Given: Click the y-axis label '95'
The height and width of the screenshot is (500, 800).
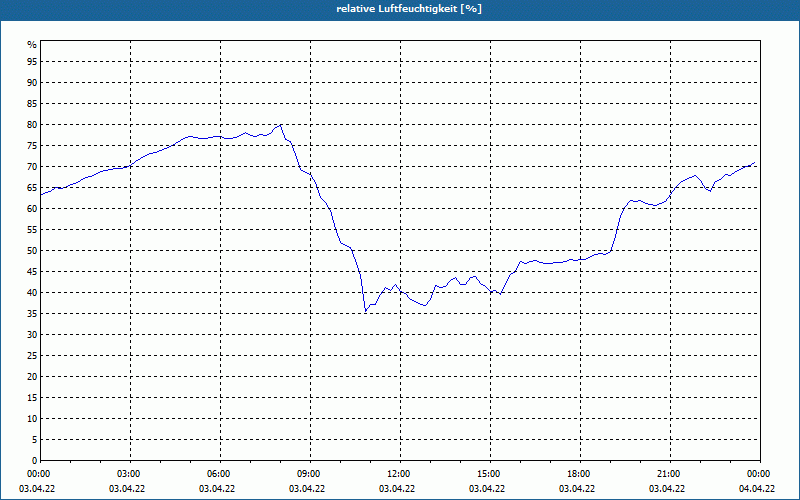Looking at the screenshot, I should pyautogui.click(x=32, y=62).
